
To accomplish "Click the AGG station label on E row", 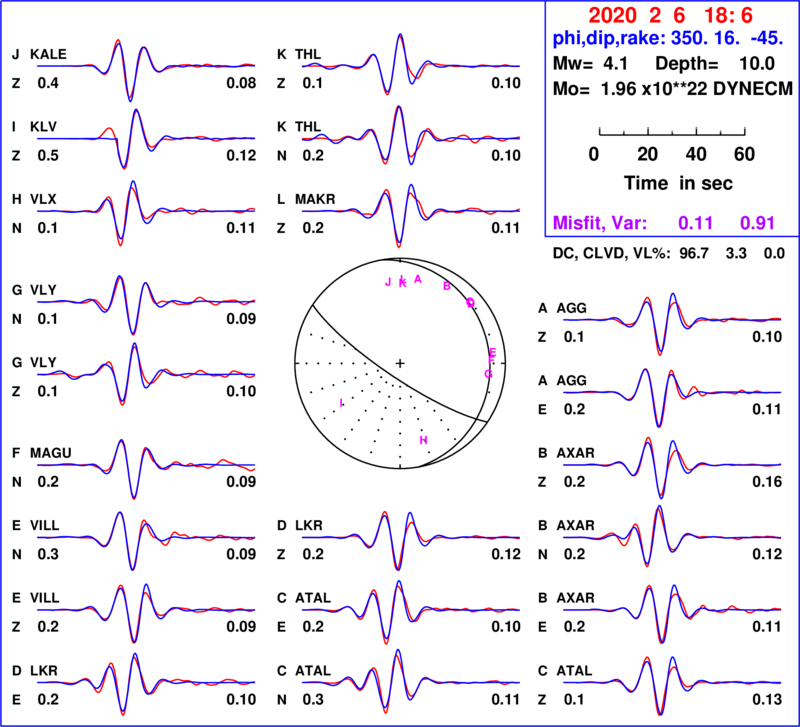I will click(x=571, y=381).
